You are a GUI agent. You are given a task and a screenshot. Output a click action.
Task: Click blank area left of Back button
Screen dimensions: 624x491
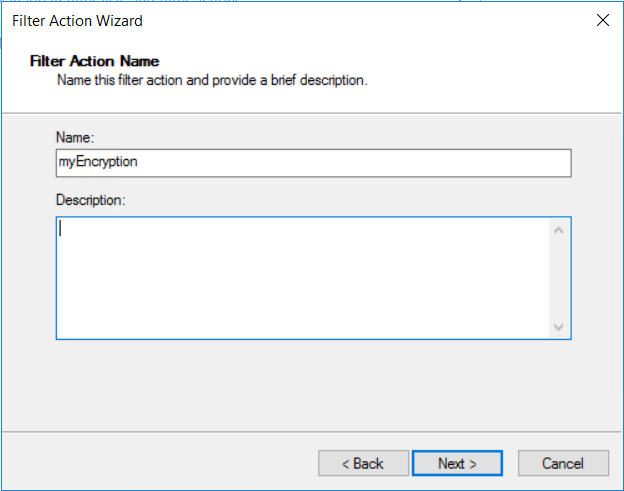coord(160,463)
